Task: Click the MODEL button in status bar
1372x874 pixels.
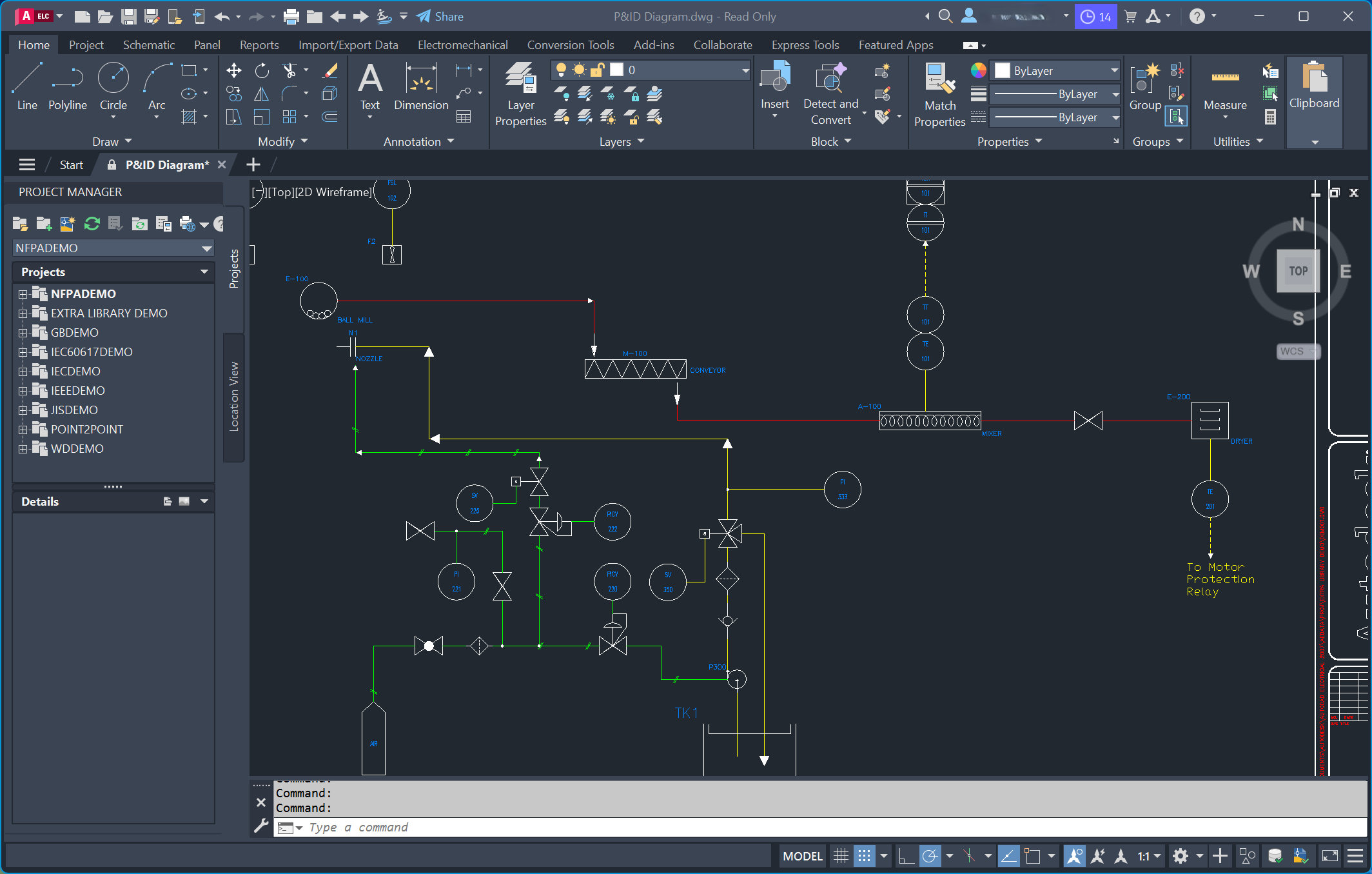Action: (801, 856)
